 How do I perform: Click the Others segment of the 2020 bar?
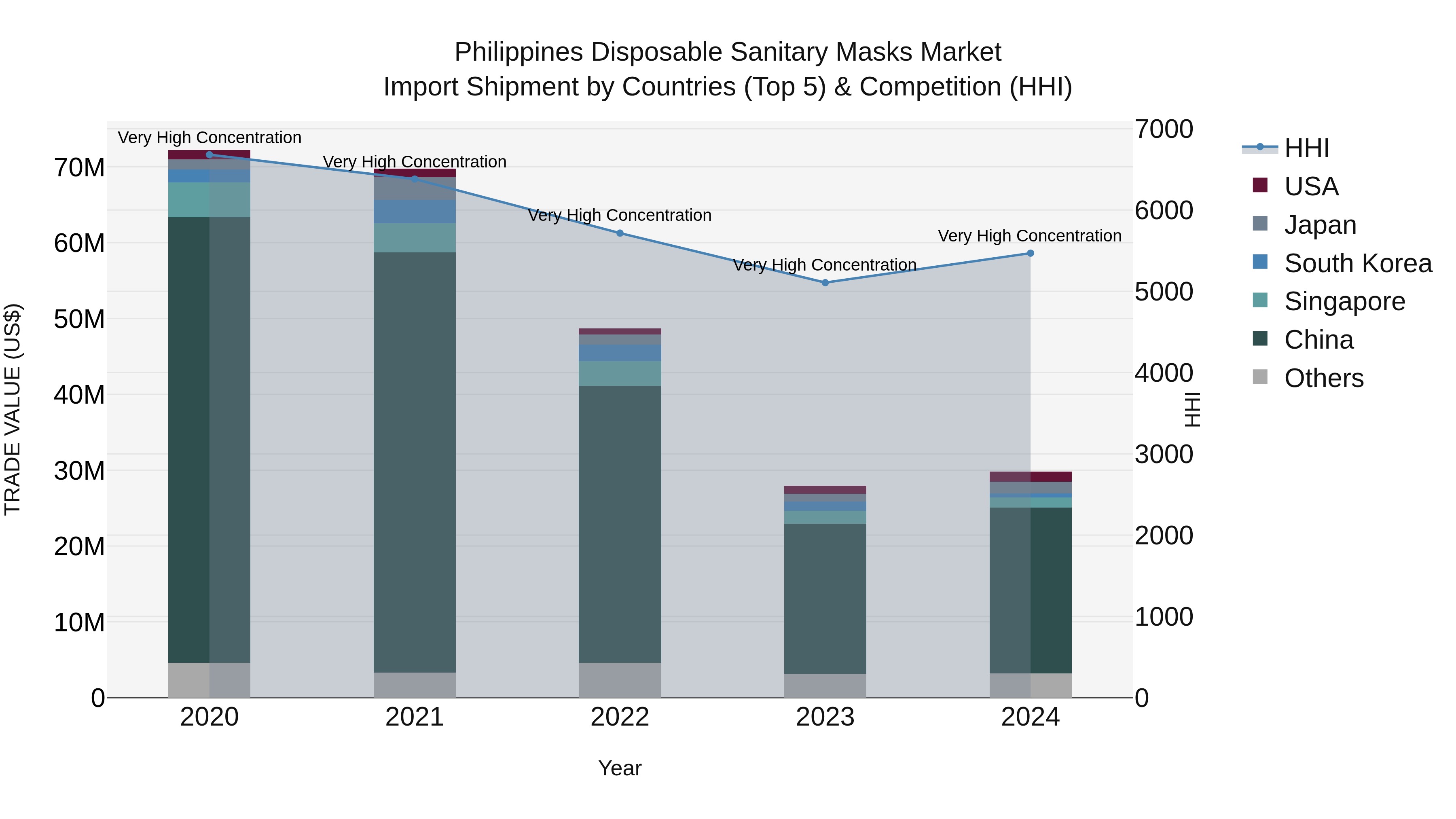(210, 681)
